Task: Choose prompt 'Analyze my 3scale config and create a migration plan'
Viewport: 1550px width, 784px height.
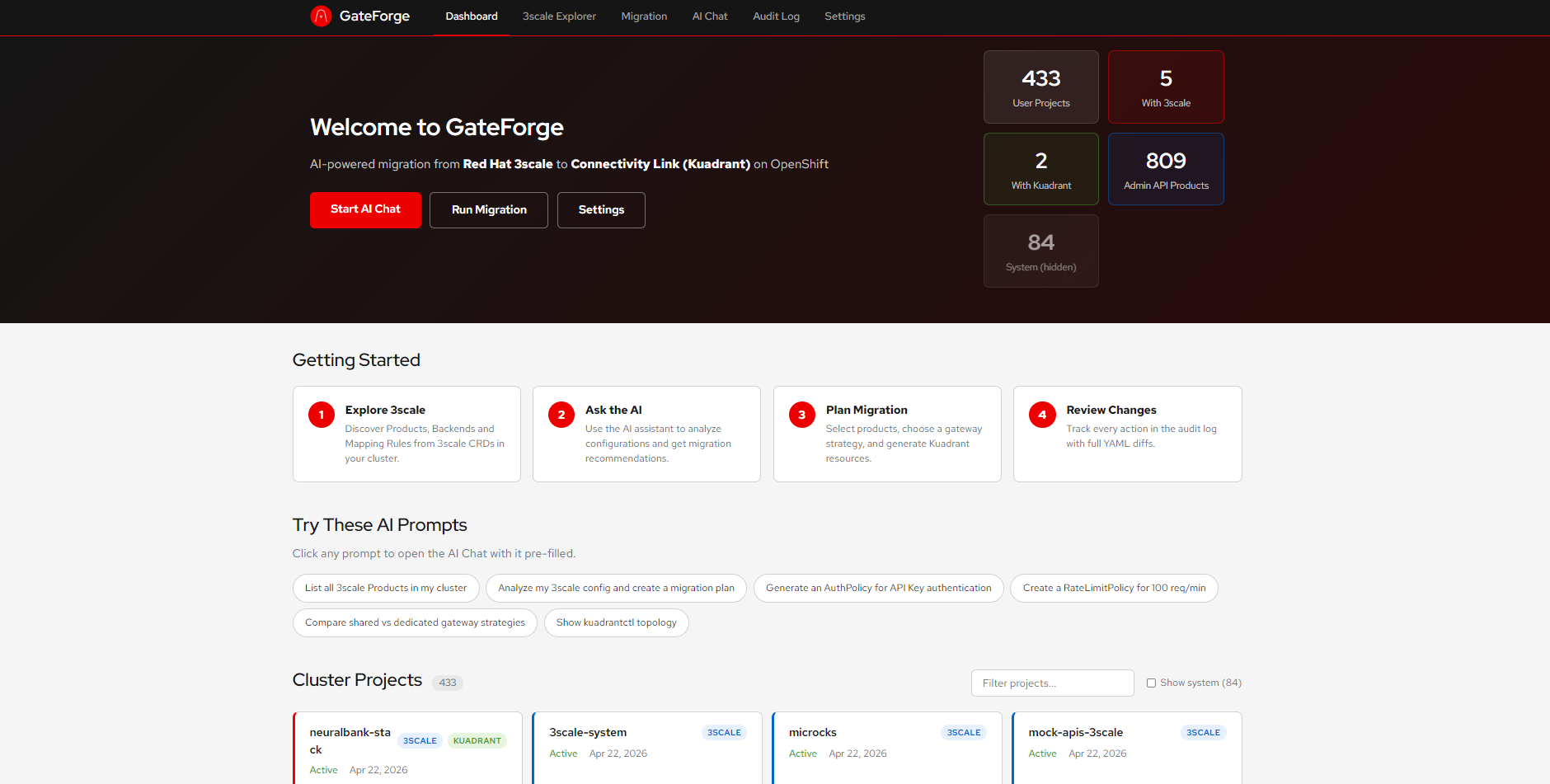Action: [616, 588]
